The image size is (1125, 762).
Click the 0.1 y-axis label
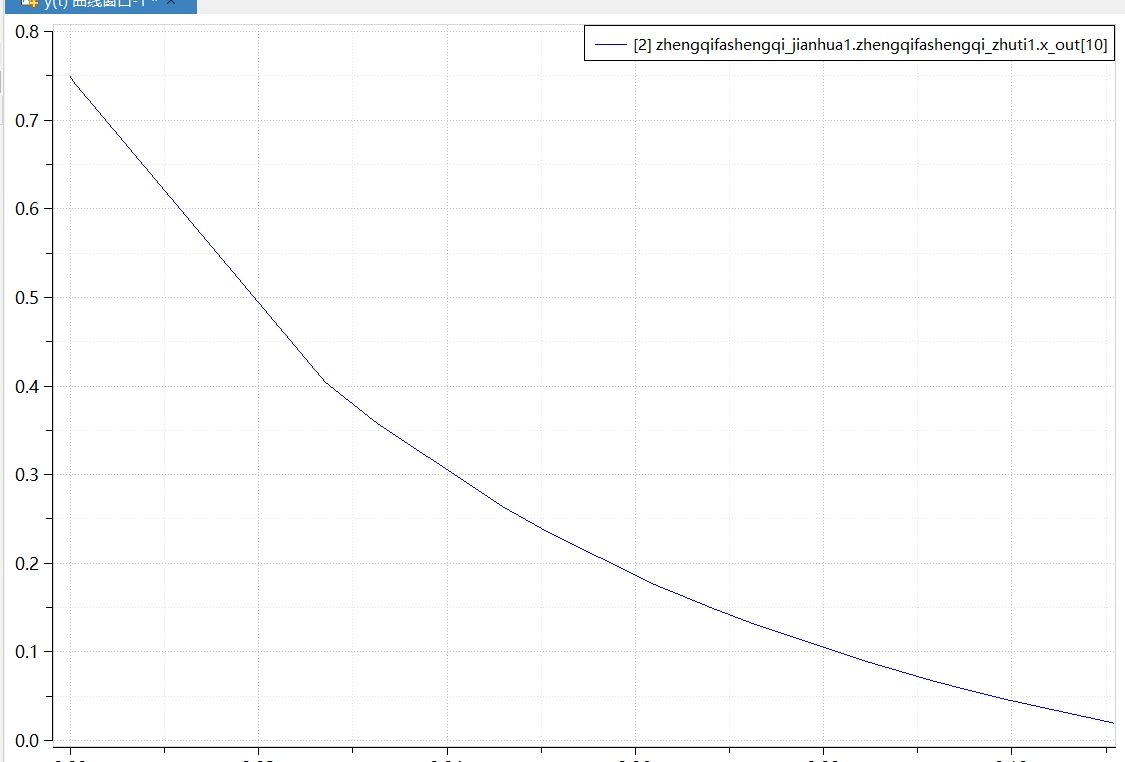click(27, 652)
